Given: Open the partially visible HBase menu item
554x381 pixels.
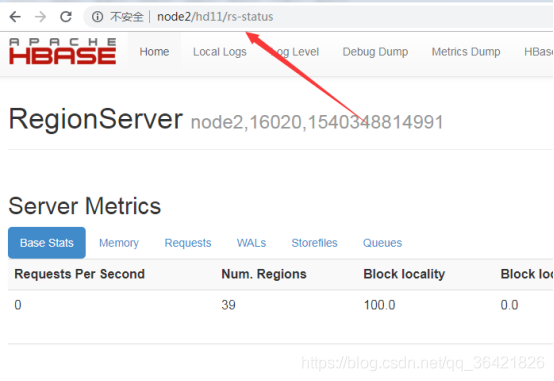Looking at the screenshot, I should click(x=538, y=52).
